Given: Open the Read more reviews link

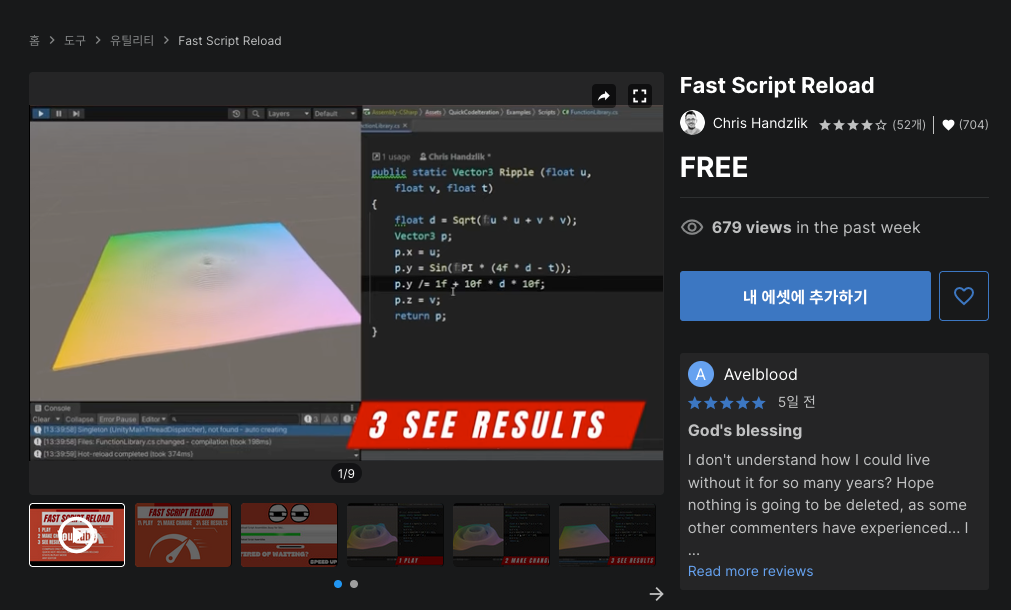Looking at the screenshot, I should (750, 571).
